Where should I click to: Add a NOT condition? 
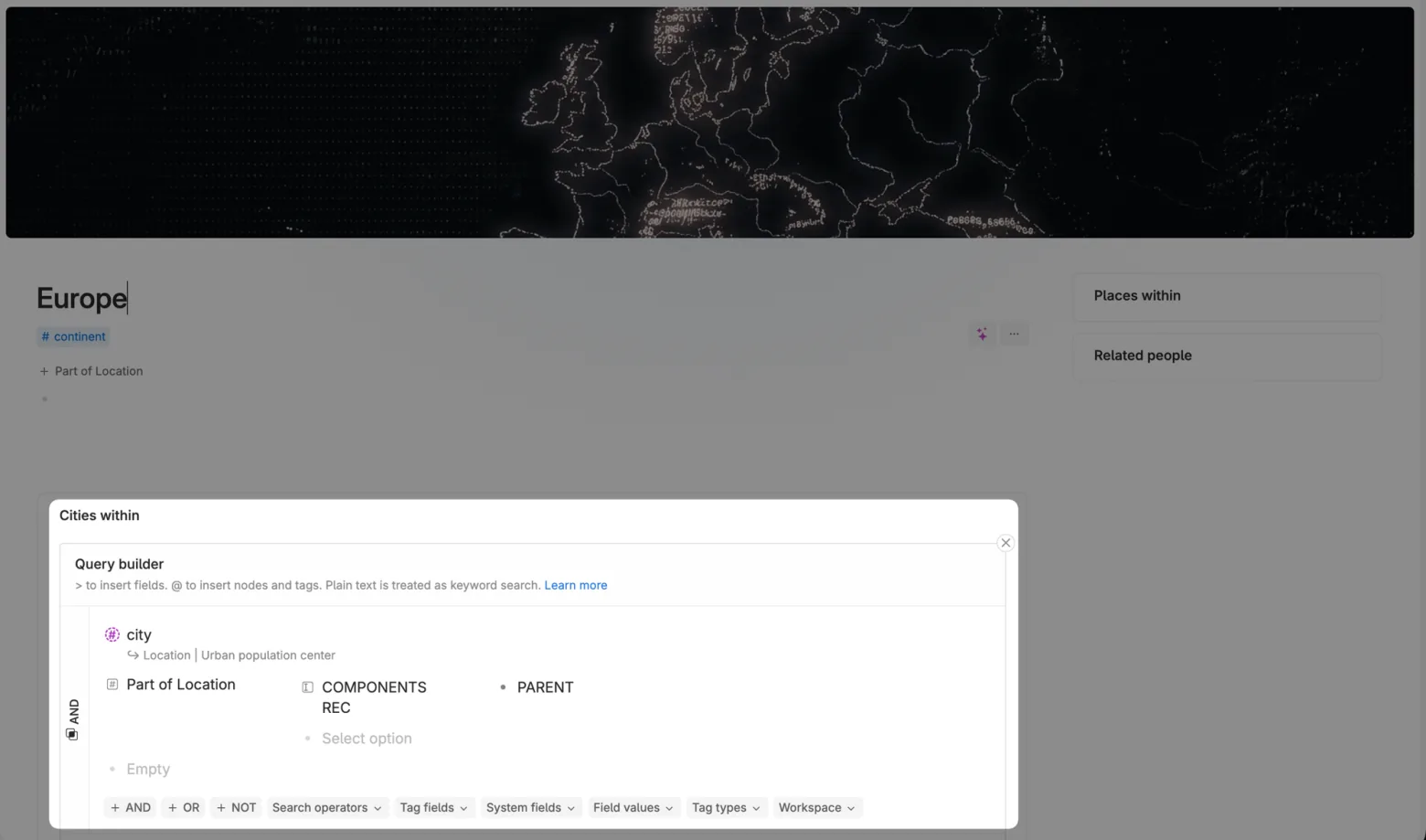pos(237,808)
